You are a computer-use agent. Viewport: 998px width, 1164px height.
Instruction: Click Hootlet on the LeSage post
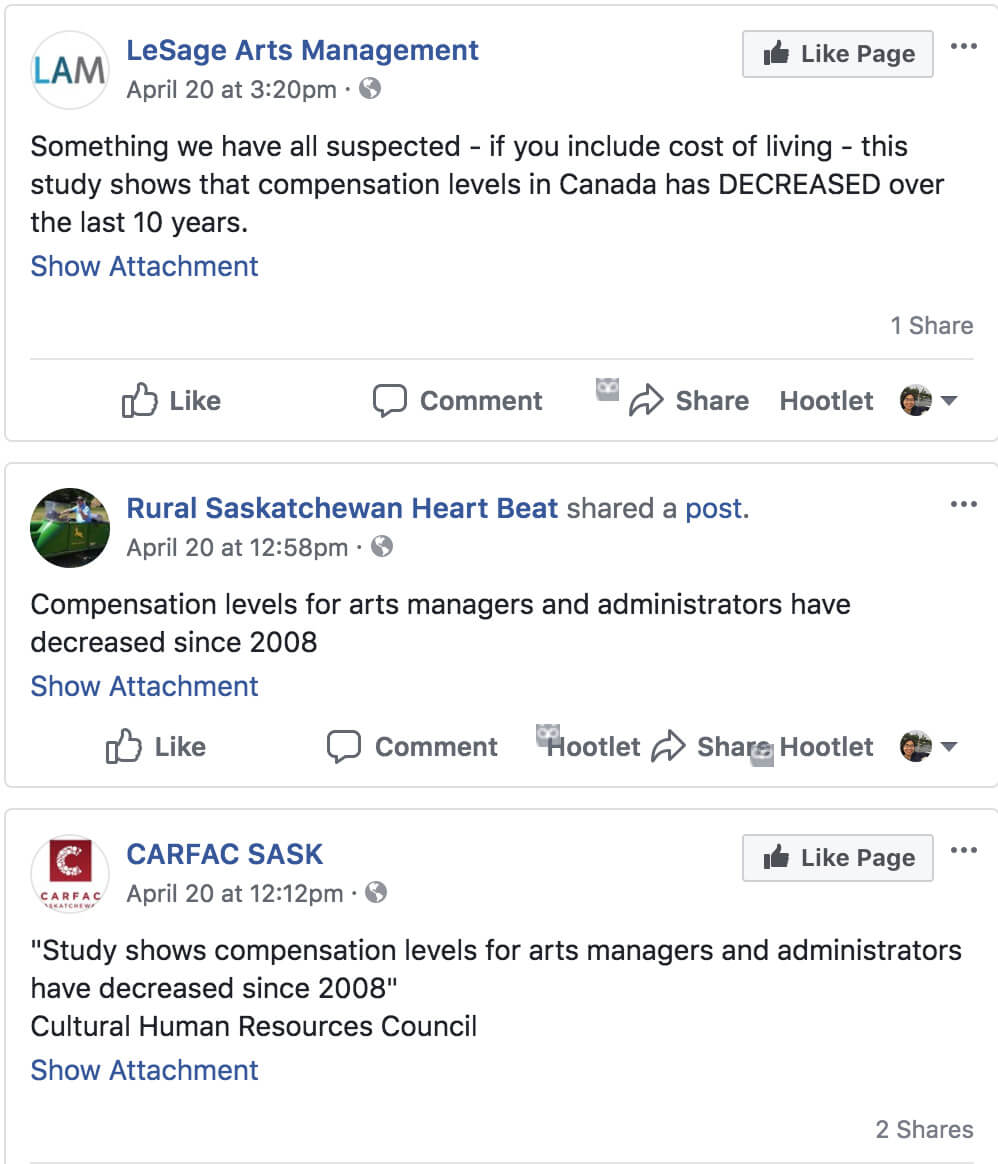pos(826,401)
